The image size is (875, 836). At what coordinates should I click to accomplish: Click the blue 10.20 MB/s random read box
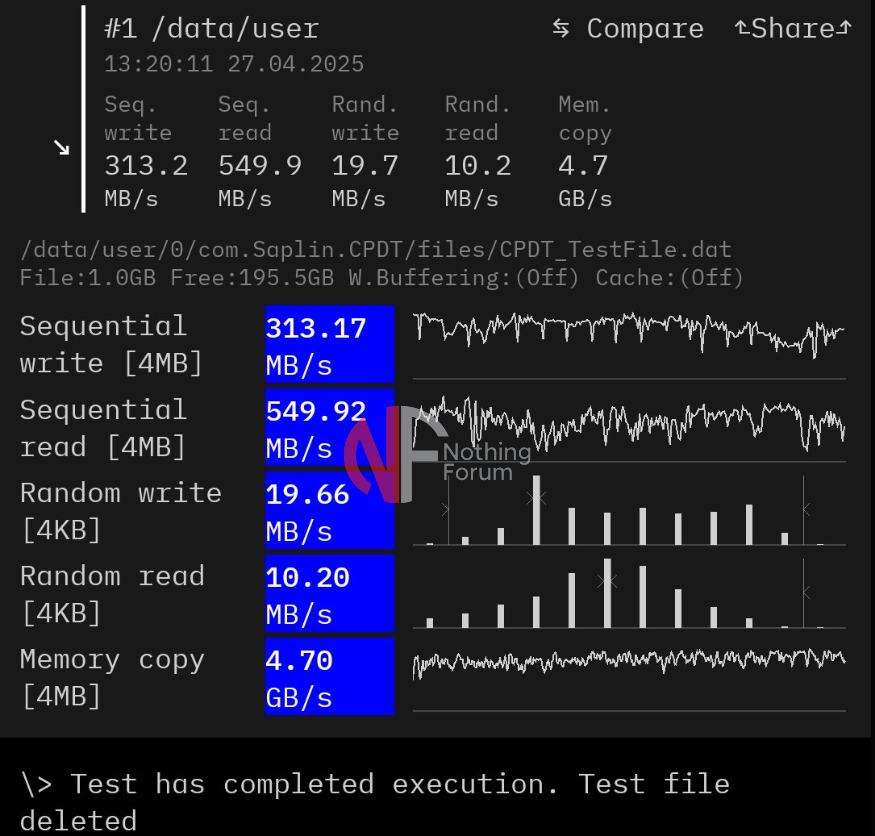tap(329, 595)
